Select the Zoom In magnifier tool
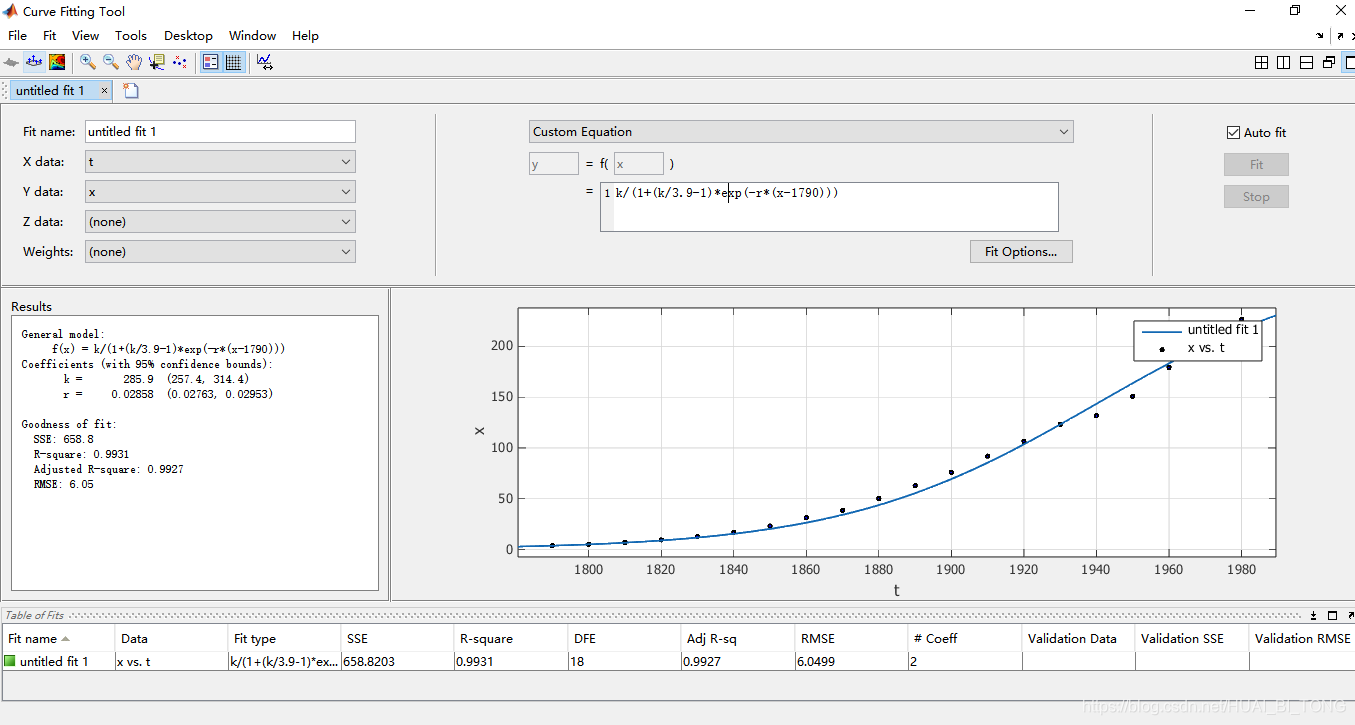Viewport: 1355px width, 725px height. 88,62
